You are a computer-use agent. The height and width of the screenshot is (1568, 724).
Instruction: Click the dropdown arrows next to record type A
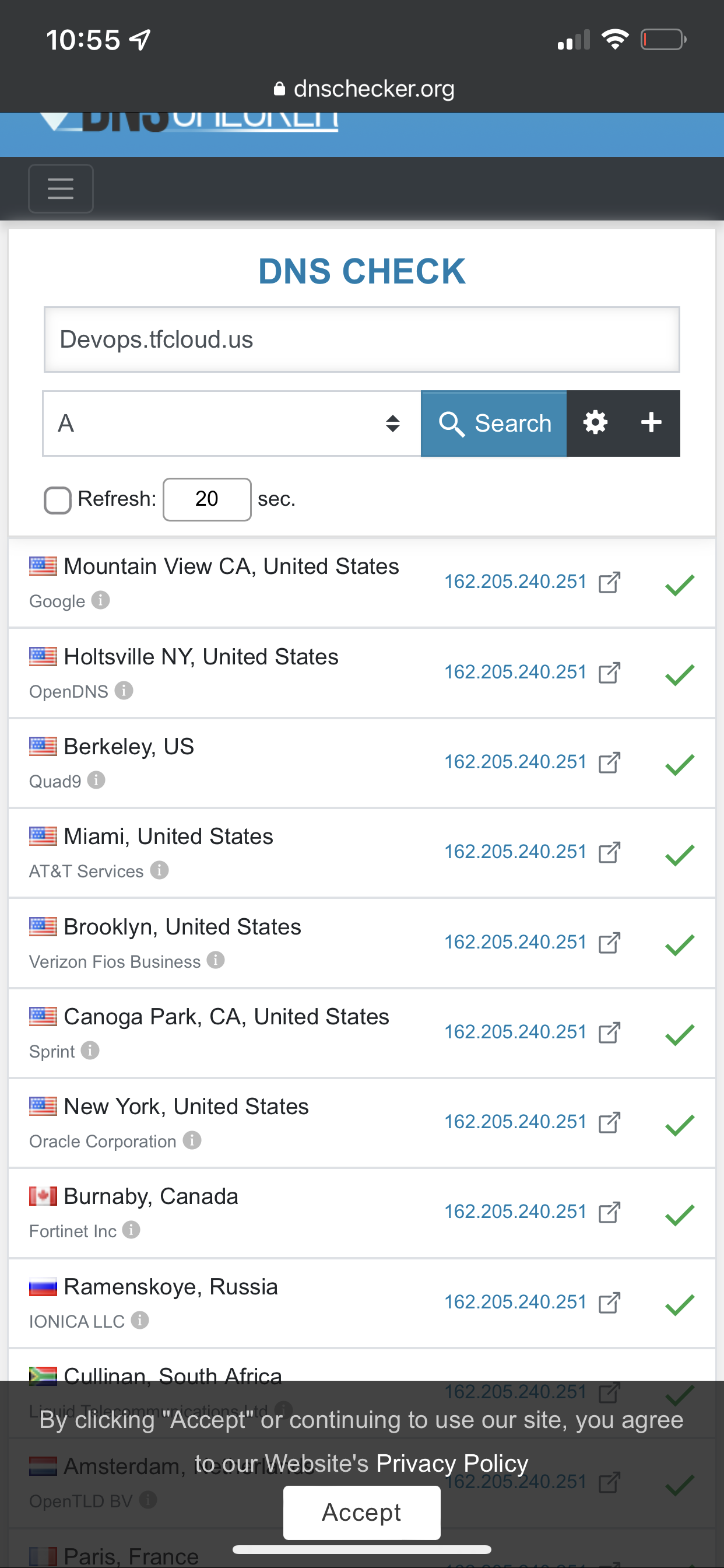(393, 422)
